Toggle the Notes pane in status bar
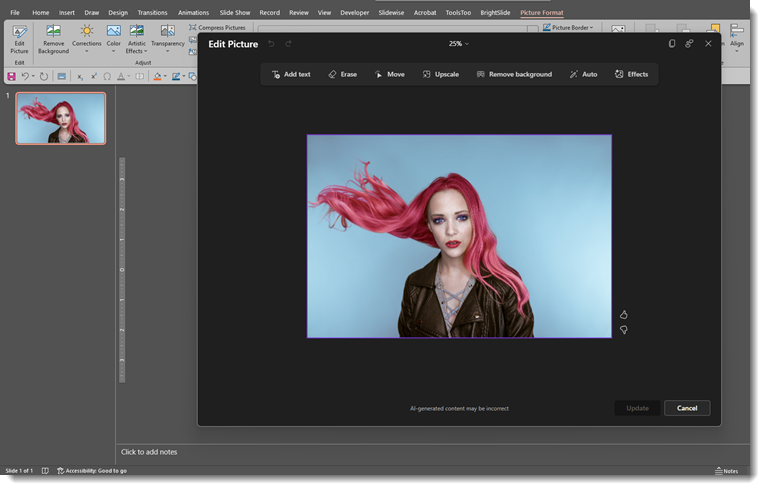The width and height of the screenshot is (765, 490). (x=726, y=470)
